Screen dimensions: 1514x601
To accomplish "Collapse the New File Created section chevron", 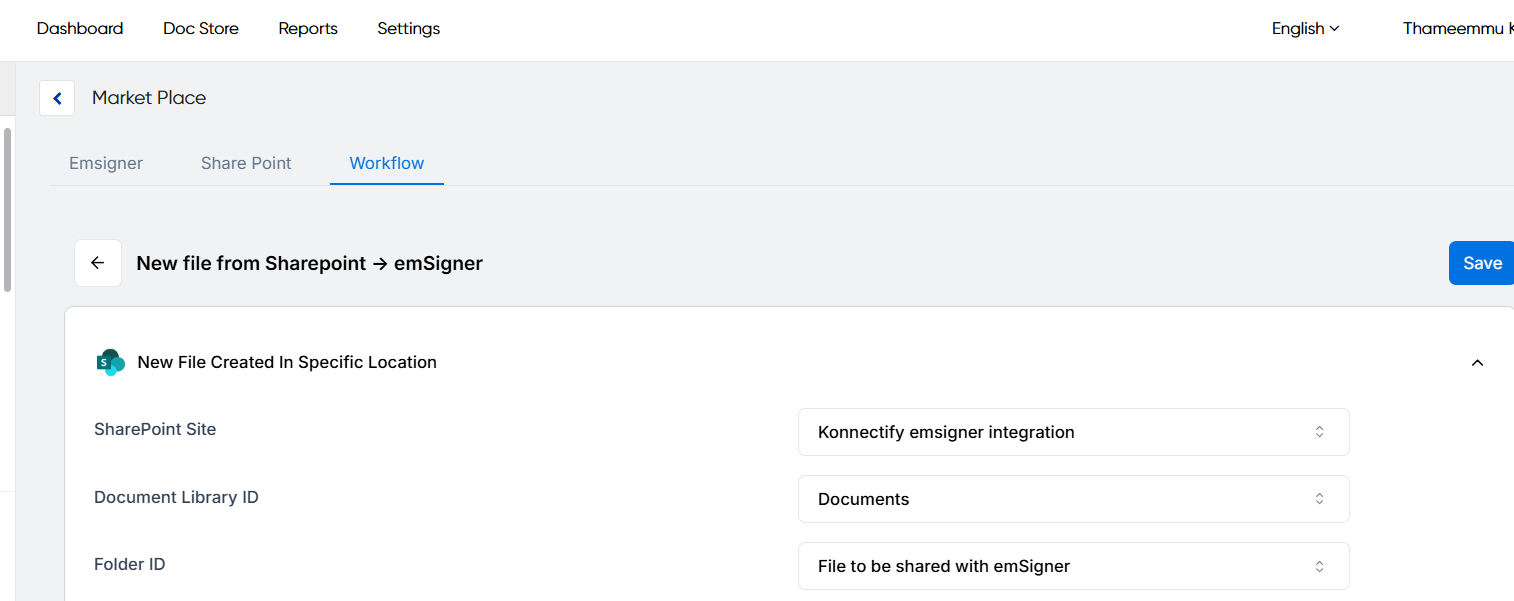I will (1477, 363).
